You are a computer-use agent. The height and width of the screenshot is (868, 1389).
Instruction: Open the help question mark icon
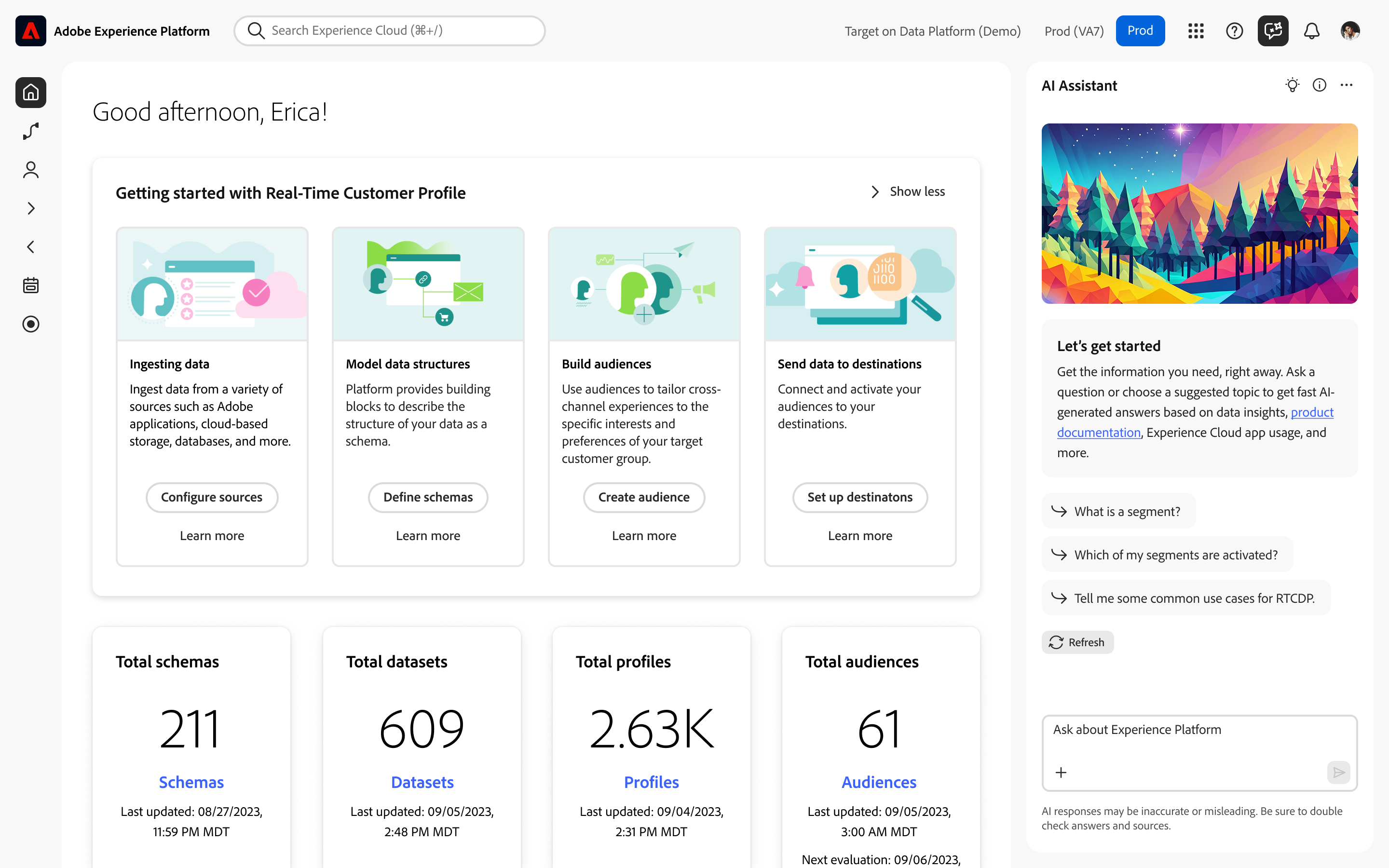point(1234,31)
